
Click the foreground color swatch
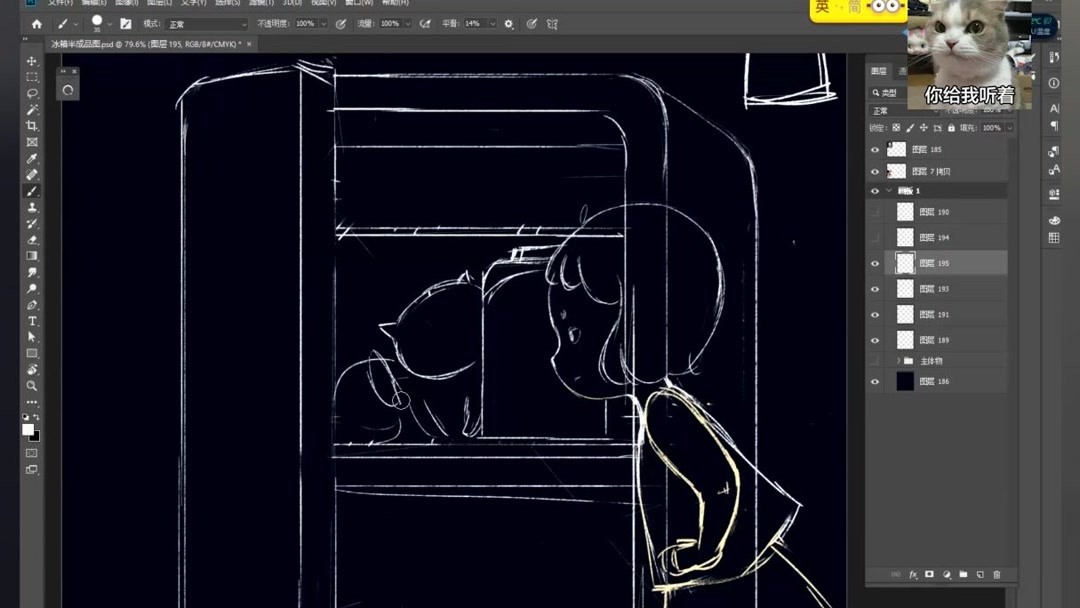28,429
